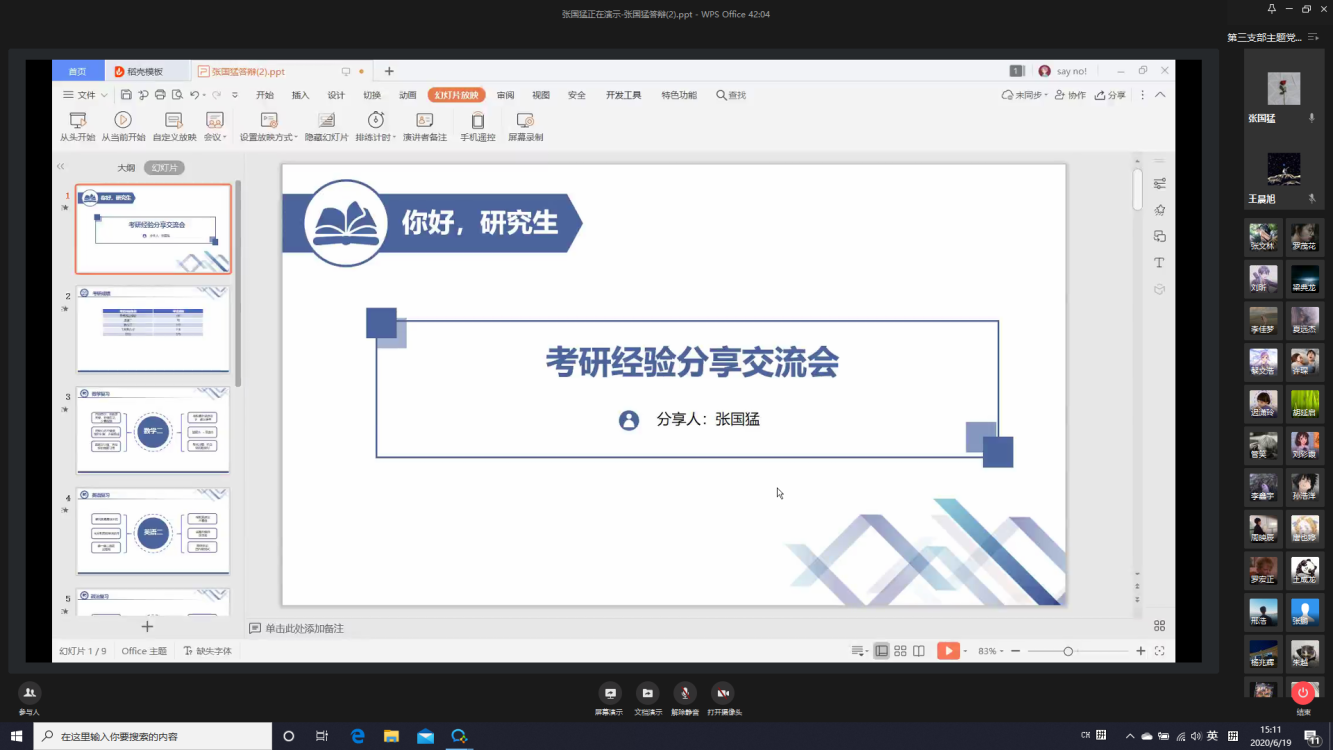This screenshot has width=1333, height=750.
Task: Switch to reading view in status bar
Action: pos(919,651)
